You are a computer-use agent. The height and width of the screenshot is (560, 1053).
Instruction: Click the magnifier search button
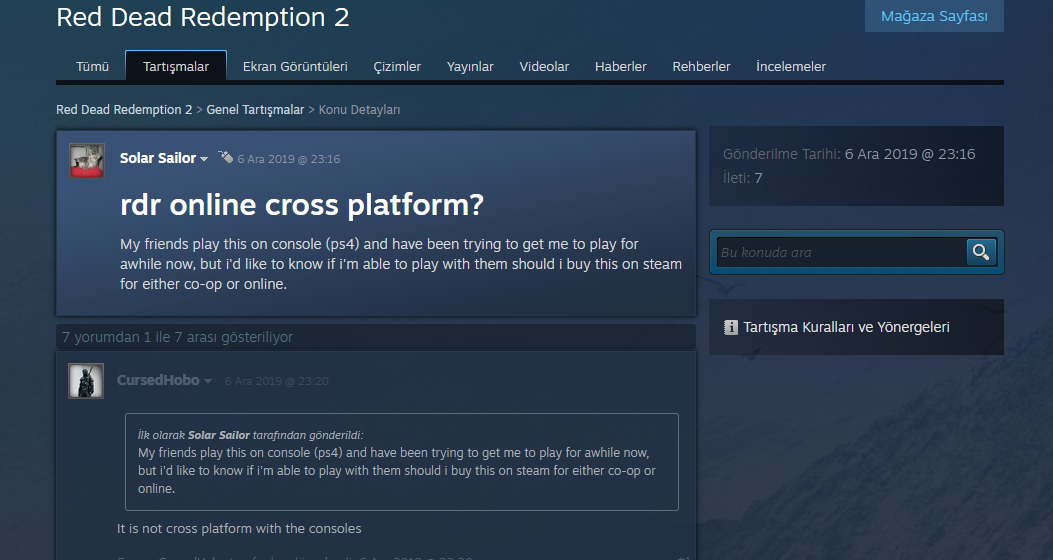[x=981, y=252]
